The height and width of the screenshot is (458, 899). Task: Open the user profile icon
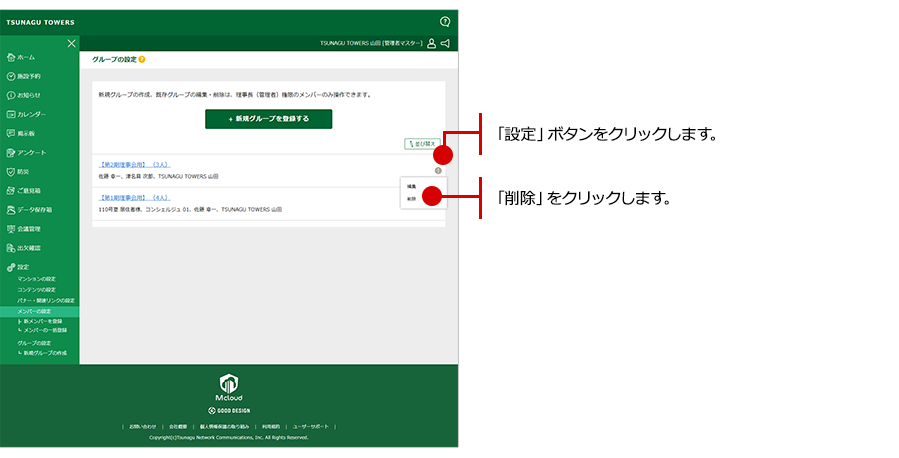pyautogui.click(x=431, y=44)
